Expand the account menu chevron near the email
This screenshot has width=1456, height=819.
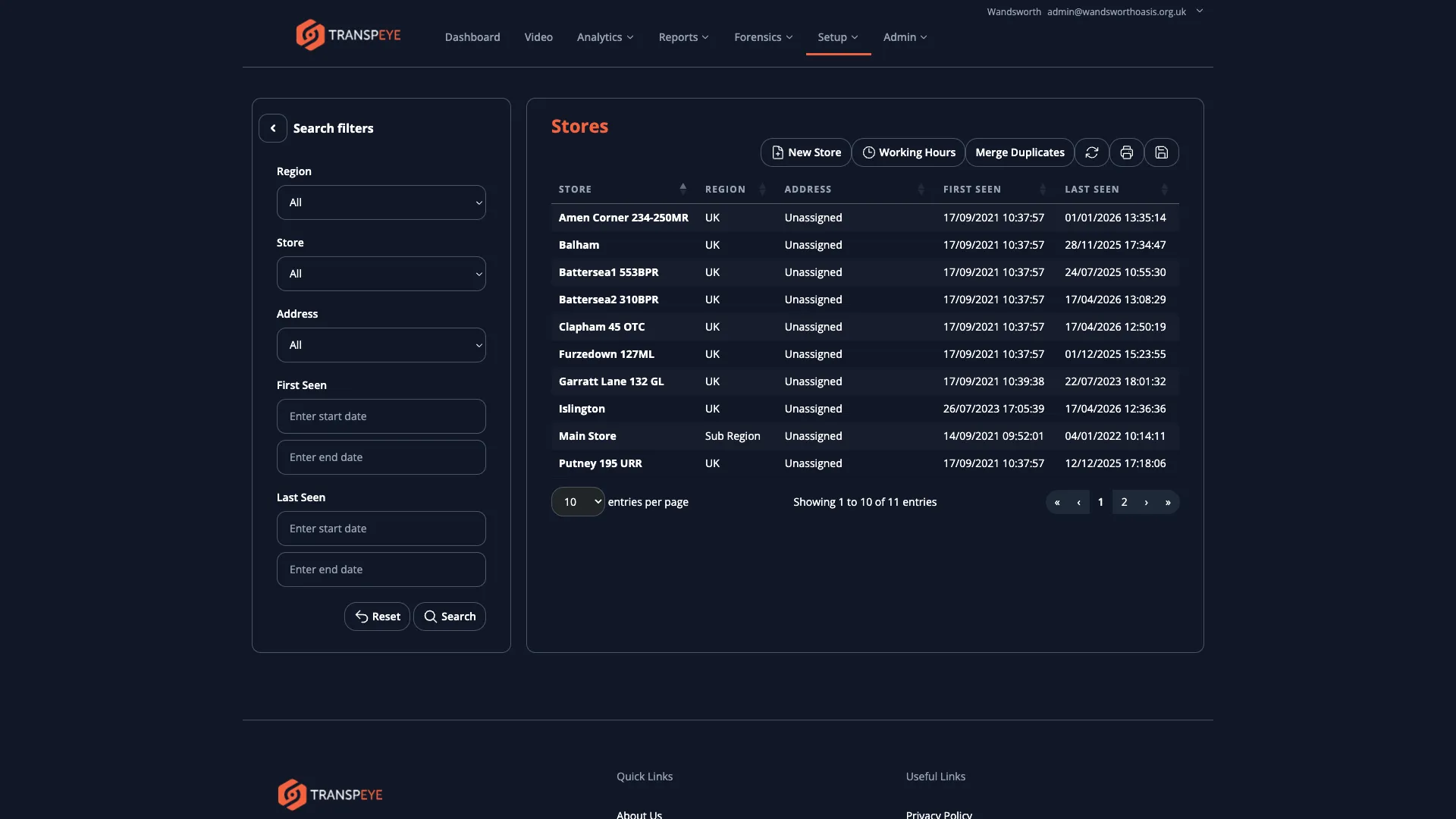1199,11
